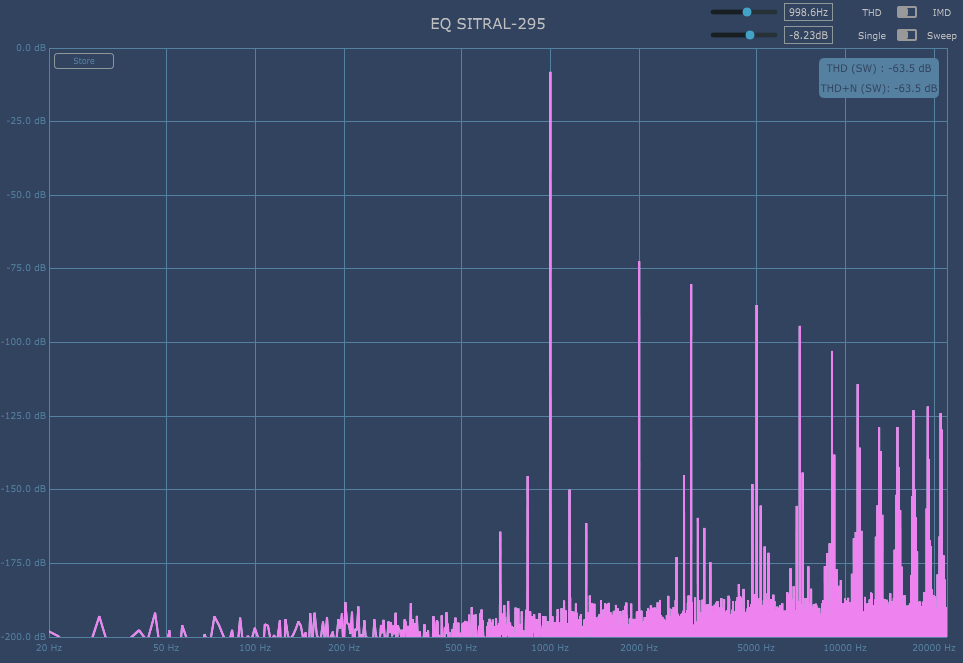963x663 pixels.
Task: Click the Store button
Action: pos(84,61)
